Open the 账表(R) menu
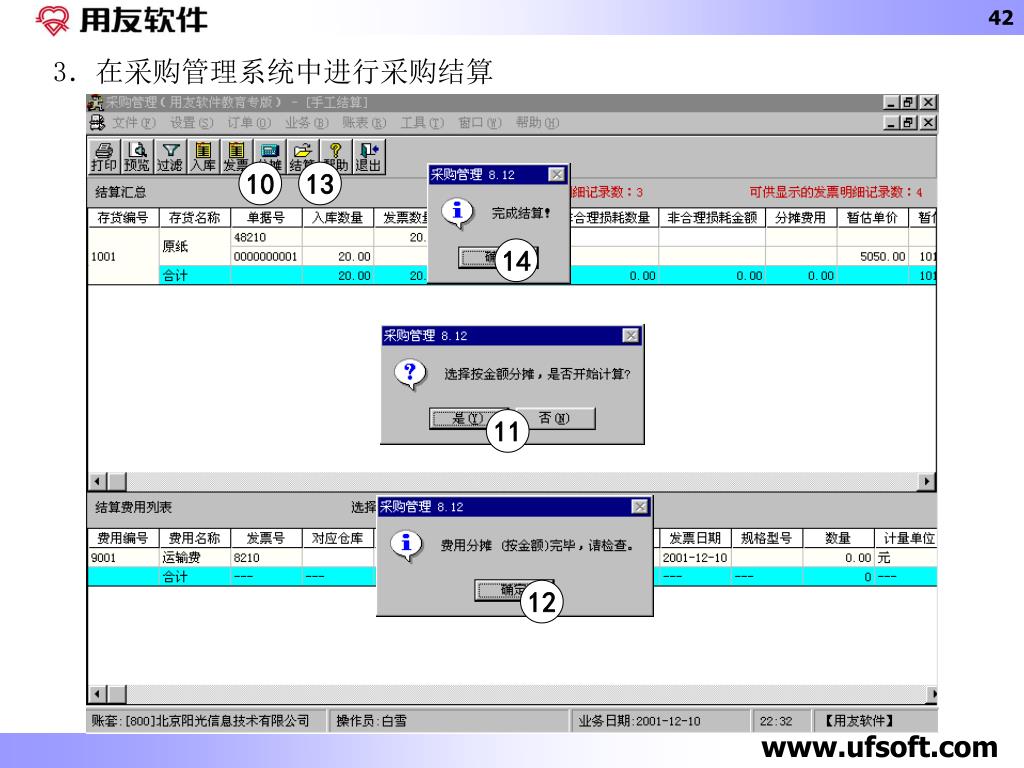1024x768 pixels. click(364, 123)
